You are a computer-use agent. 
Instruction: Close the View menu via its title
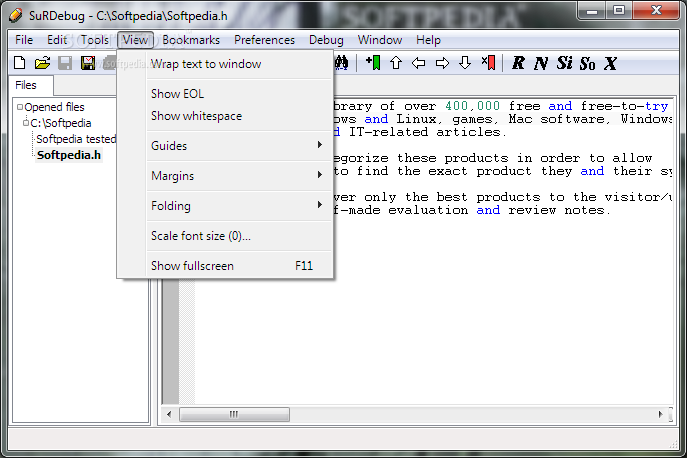(135, 40)
